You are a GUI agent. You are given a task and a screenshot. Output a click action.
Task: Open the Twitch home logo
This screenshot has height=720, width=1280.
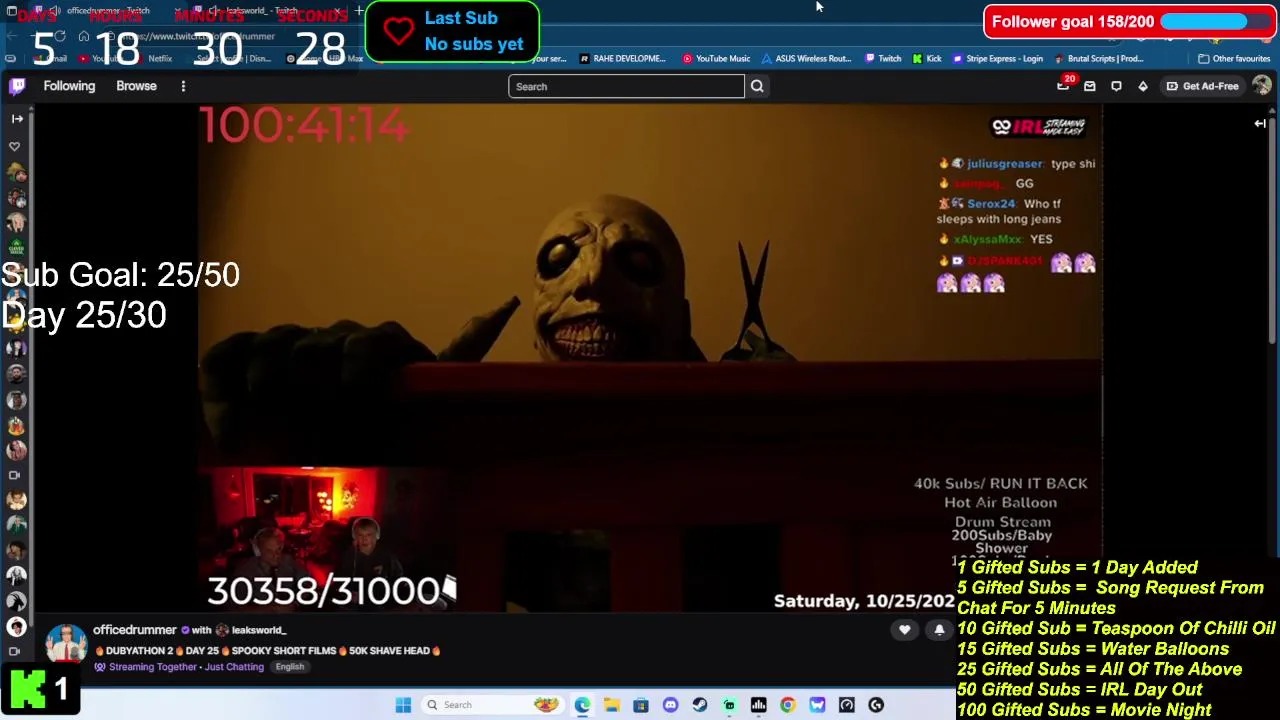click(x=17, y=86)
